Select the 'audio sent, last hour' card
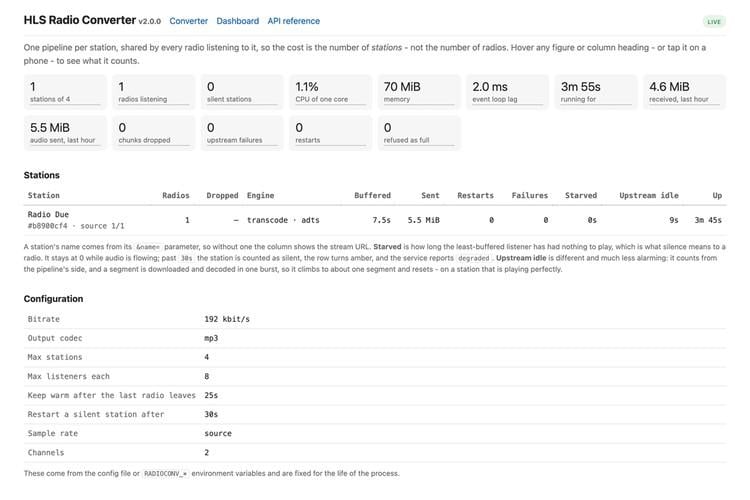The image size is (750, 500). [65, 133]
